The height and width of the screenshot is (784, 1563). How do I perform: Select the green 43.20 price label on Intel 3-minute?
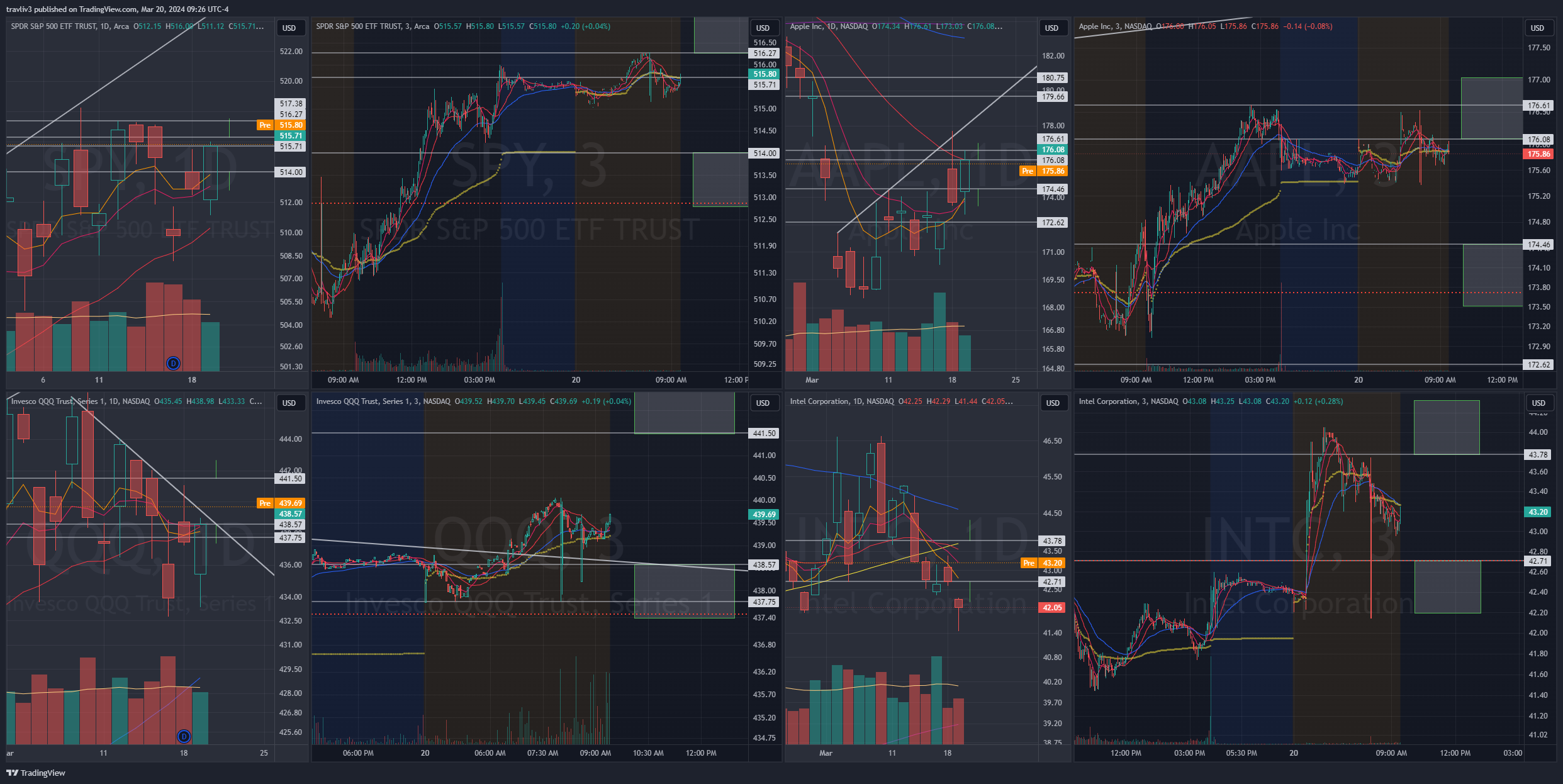[x=1539, y=512]
